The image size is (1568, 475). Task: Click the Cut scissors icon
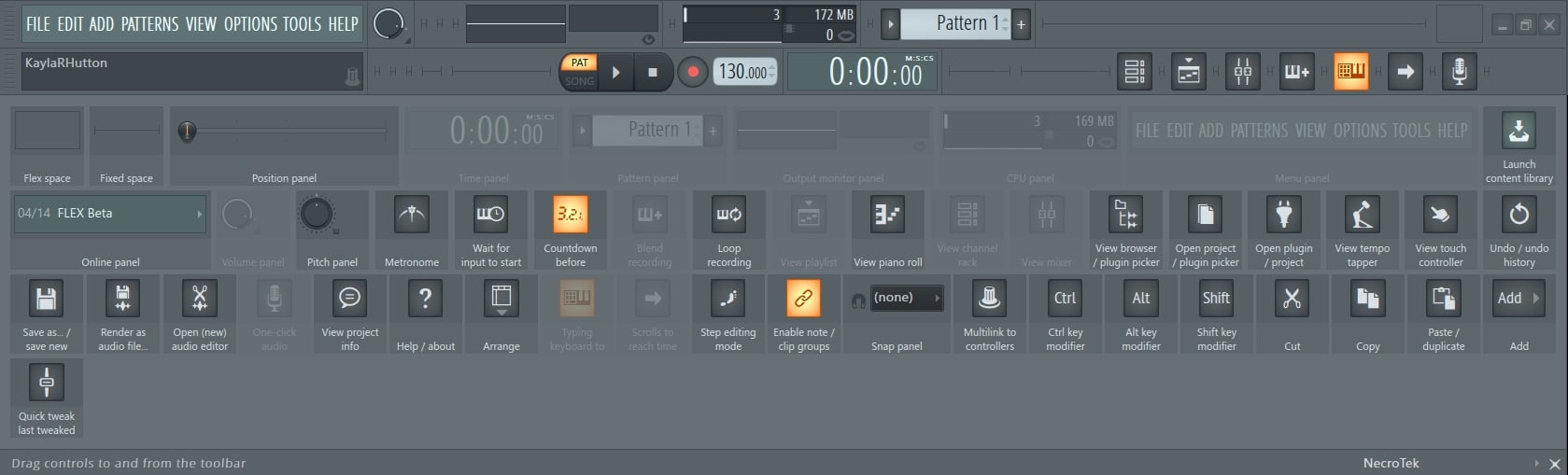[1292, 300]
